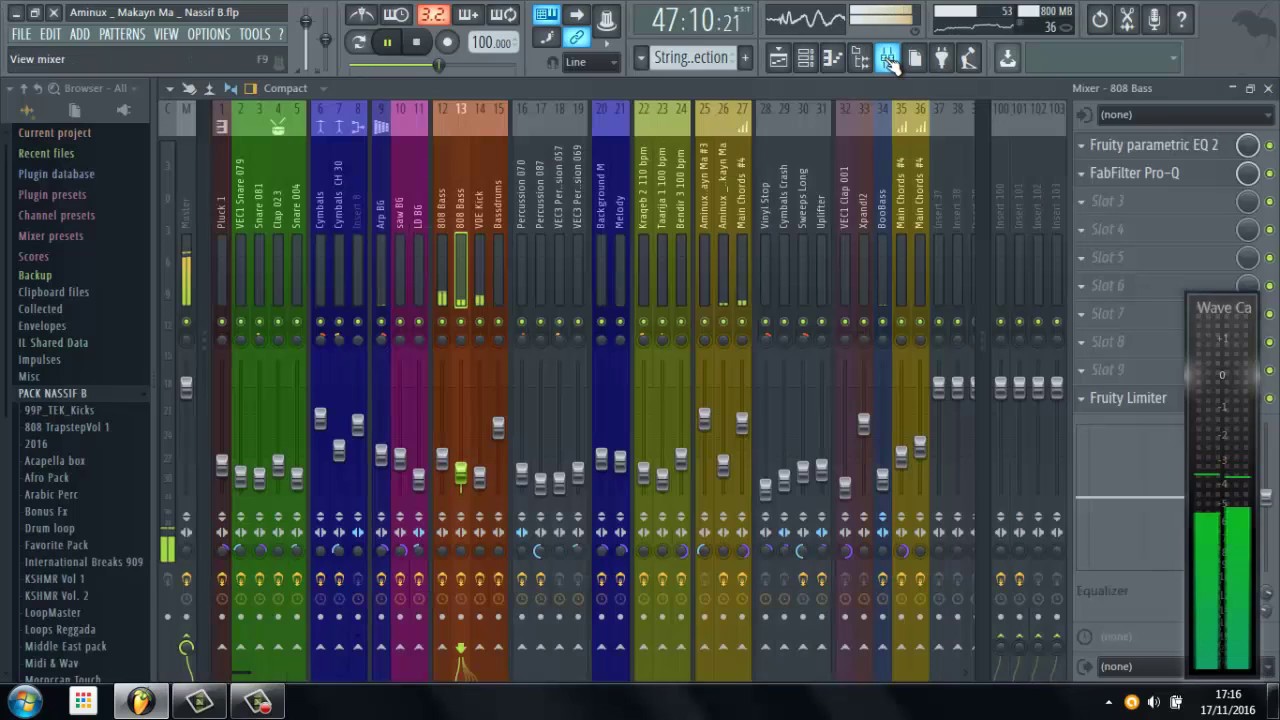The height and width of the screenshot is (720, 1280).
Task: Mute the Pluck 1 mixer track
Action: [x=222, y=322]
